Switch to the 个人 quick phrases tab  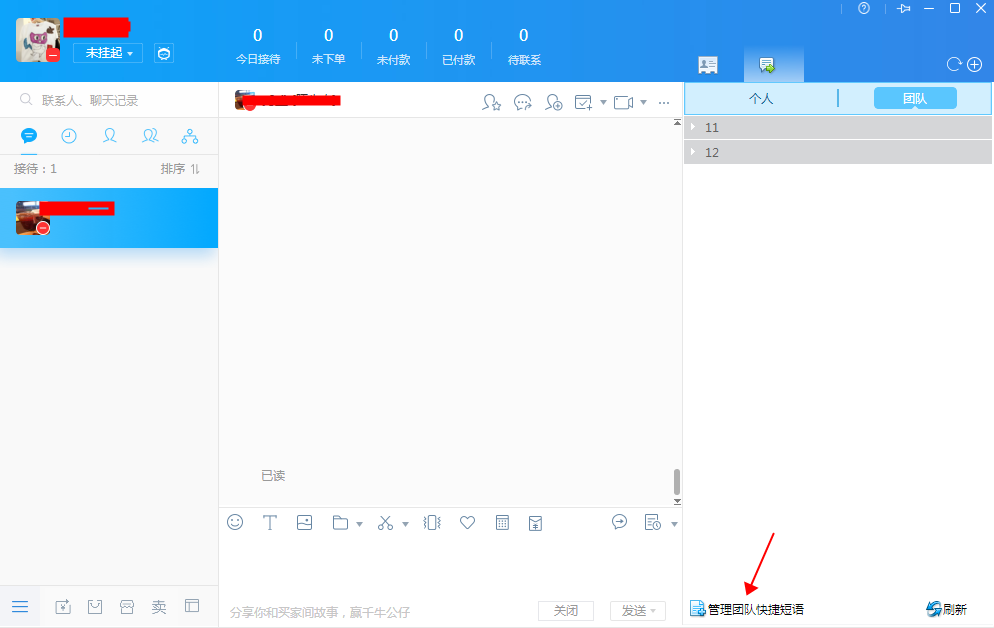tap(761, 98)
